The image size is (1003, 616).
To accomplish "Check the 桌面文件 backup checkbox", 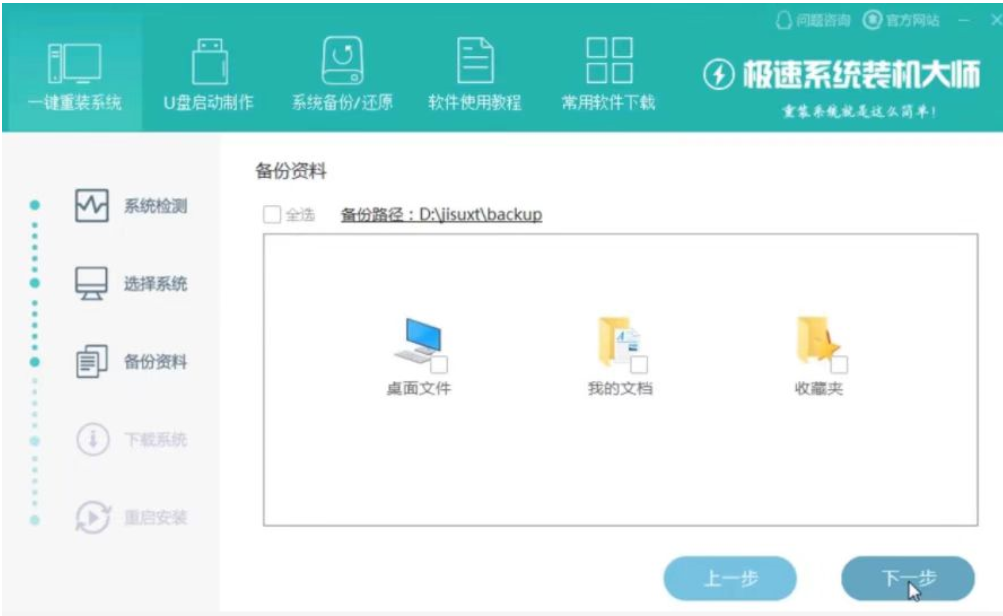I will click(439, 364).
